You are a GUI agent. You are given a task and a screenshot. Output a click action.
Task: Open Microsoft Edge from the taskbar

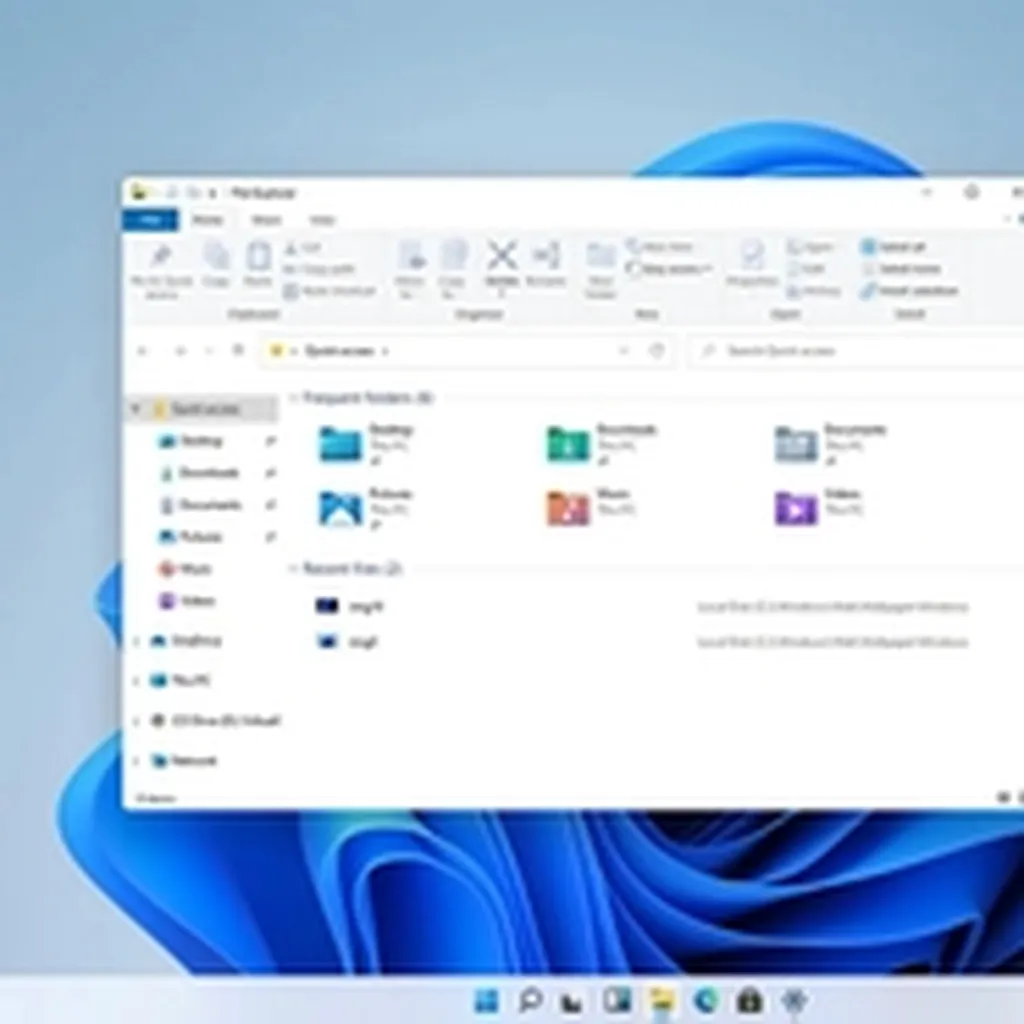(x=706, y=1000)
